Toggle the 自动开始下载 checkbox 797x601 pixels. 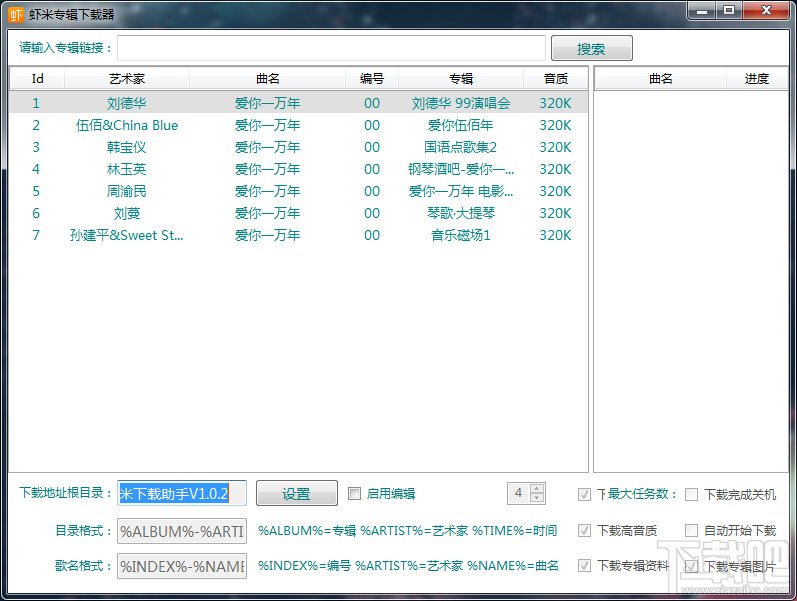pos(691,530)
